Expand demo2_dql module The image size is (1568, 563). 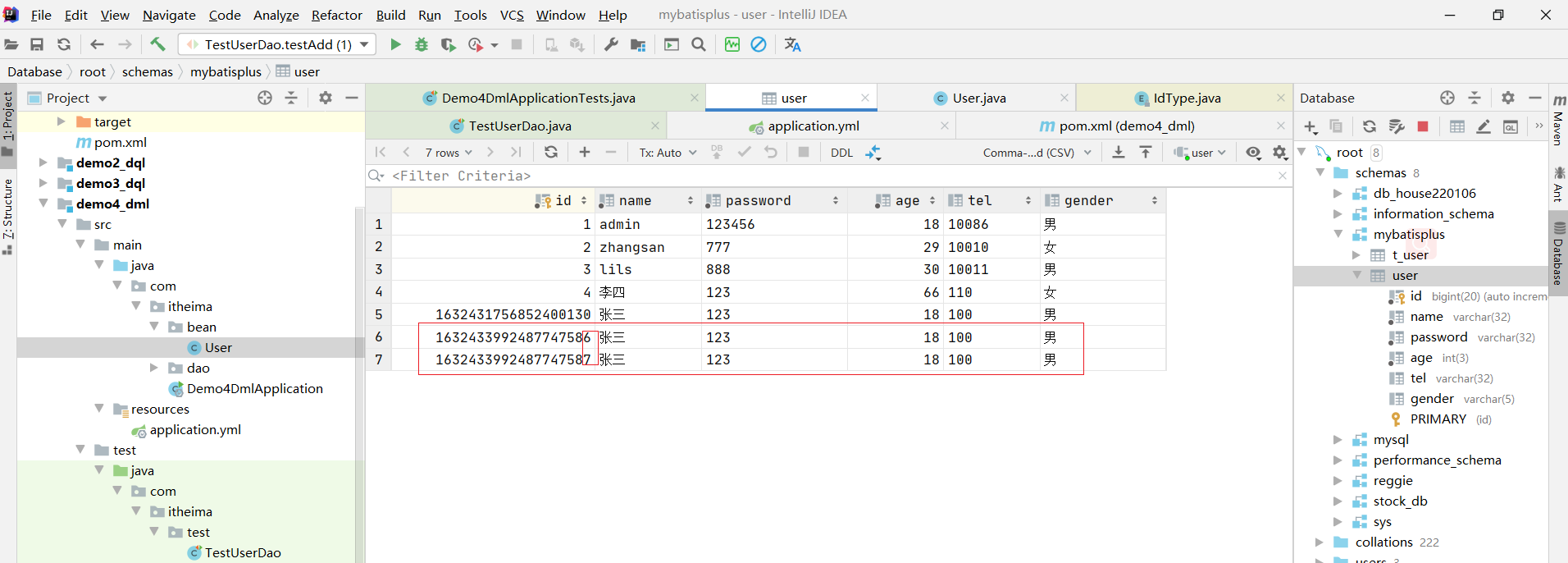(x=43, y=162)
